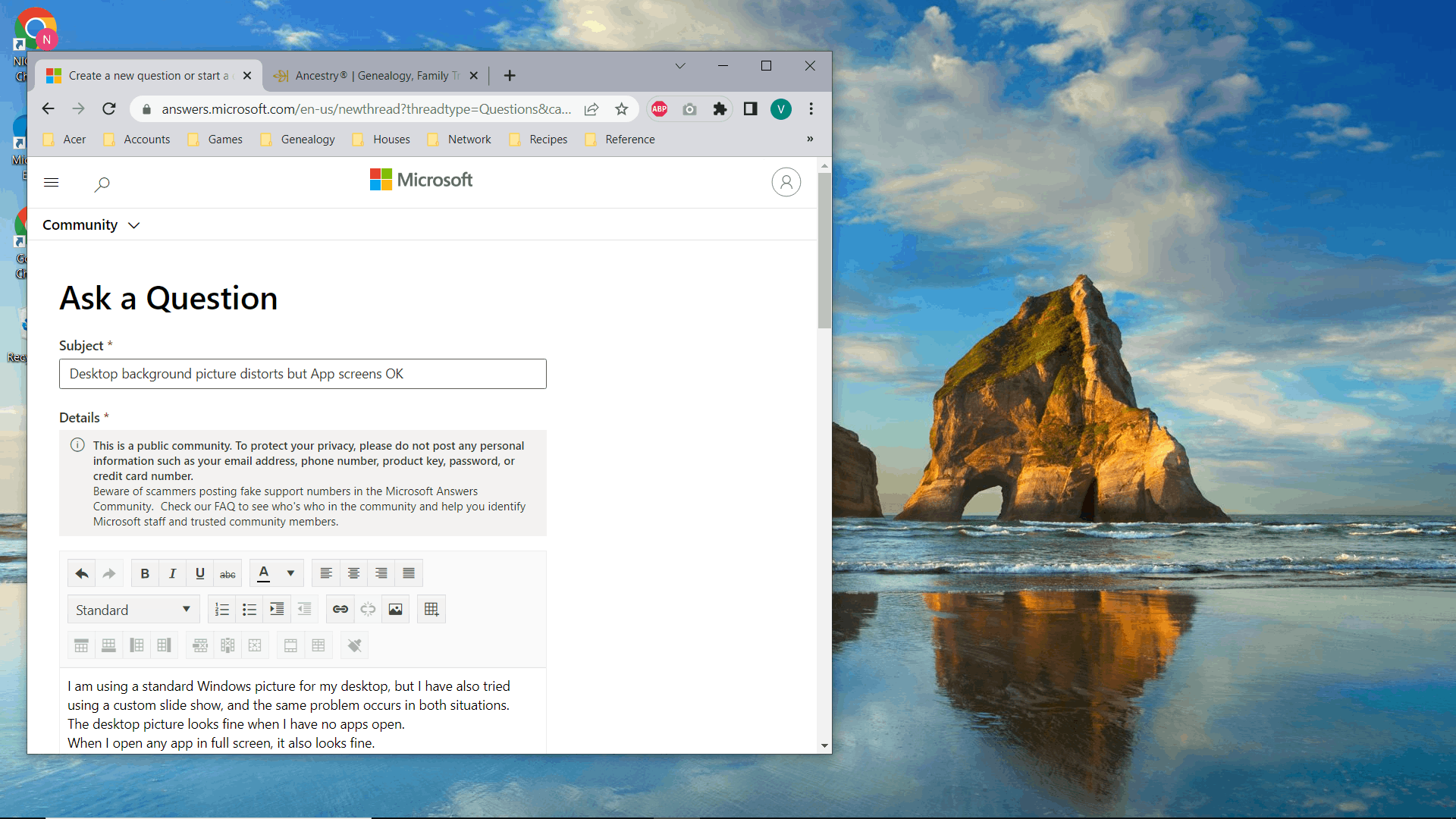1456x819 pixels.
Task: Justify text in editor
Action: pos(409,573)
